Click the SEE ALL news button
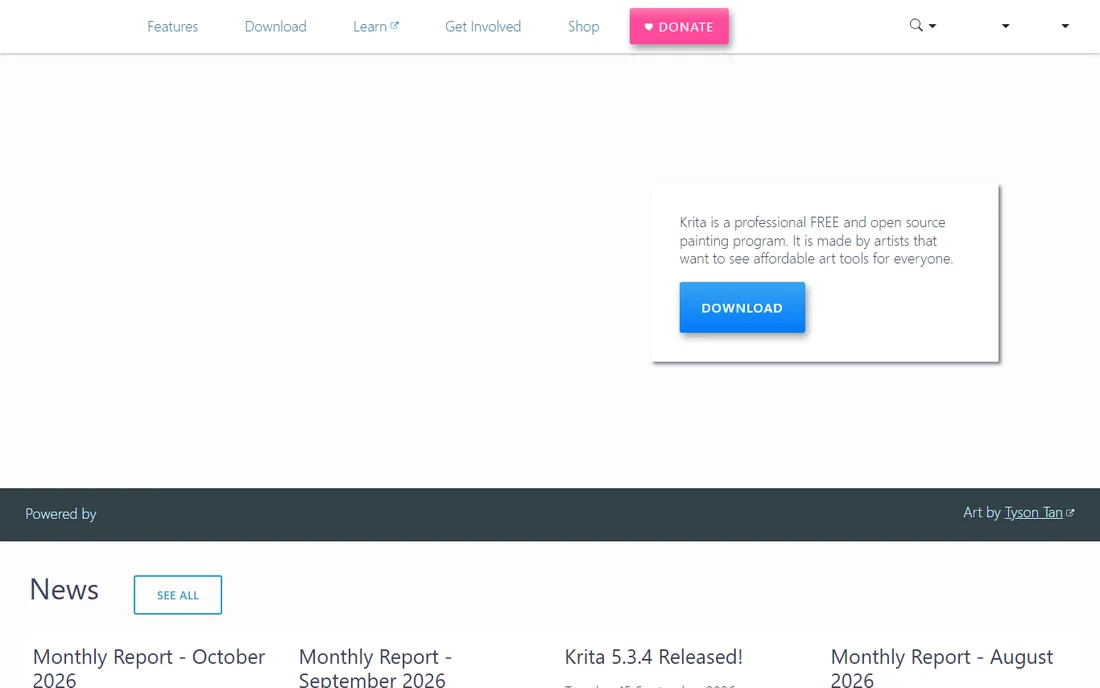 point(177,595)
